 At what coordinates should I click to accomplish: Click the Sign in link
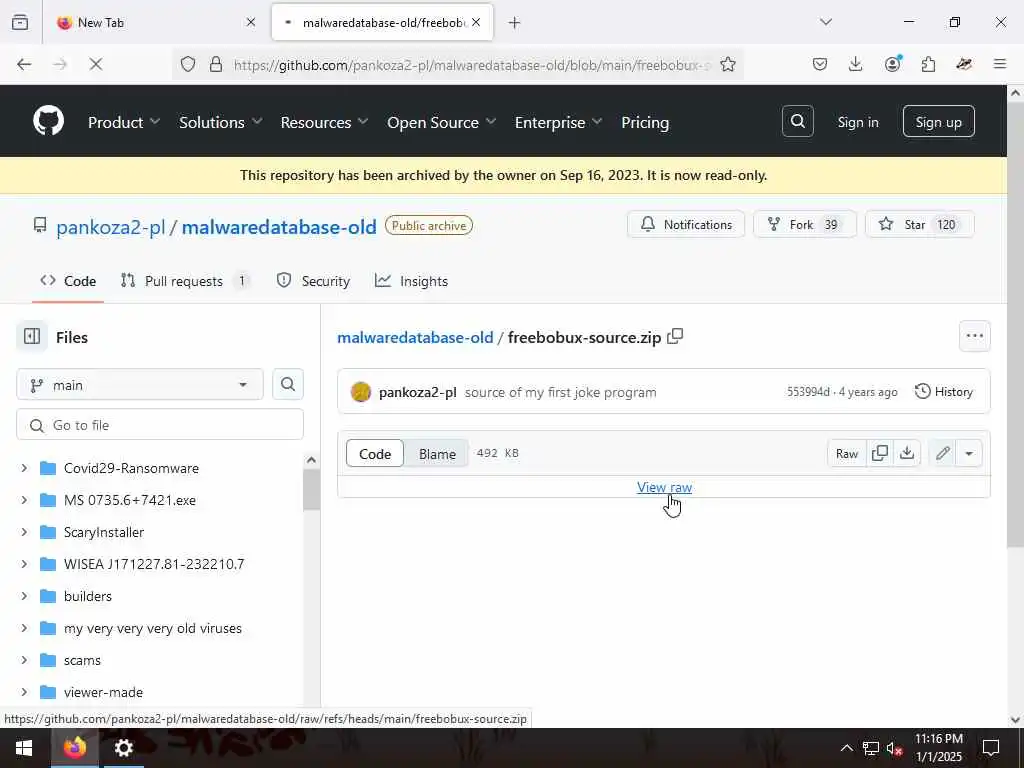pos(857,122)
